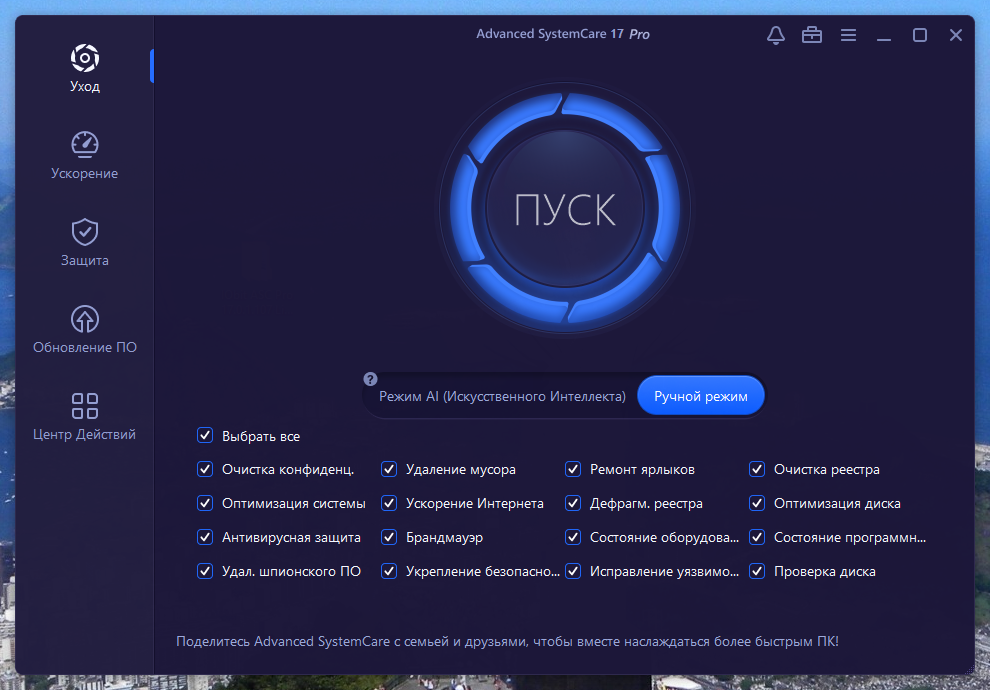Toggle the Очистка реестра checkbox
The width and height of the screenshot is (990, 690).
[757, 469]
